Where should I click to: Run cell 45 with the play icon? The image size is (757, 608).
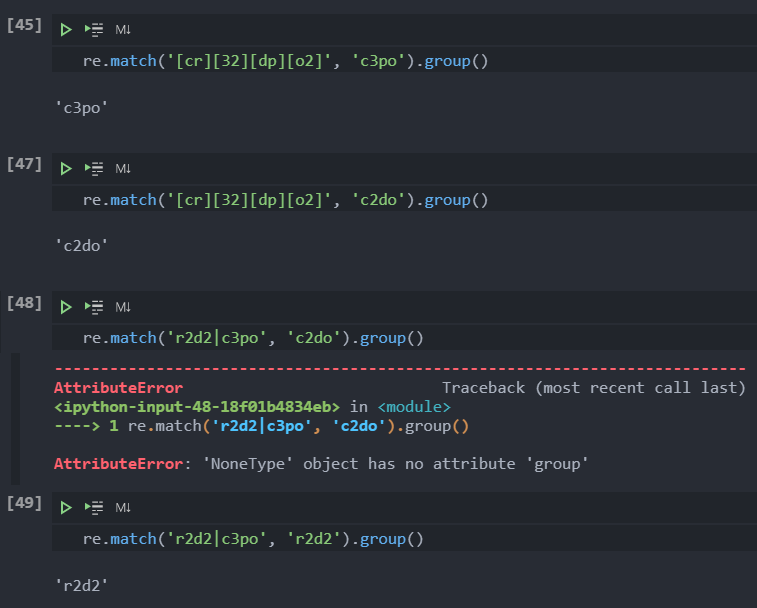tap(66, 30)
